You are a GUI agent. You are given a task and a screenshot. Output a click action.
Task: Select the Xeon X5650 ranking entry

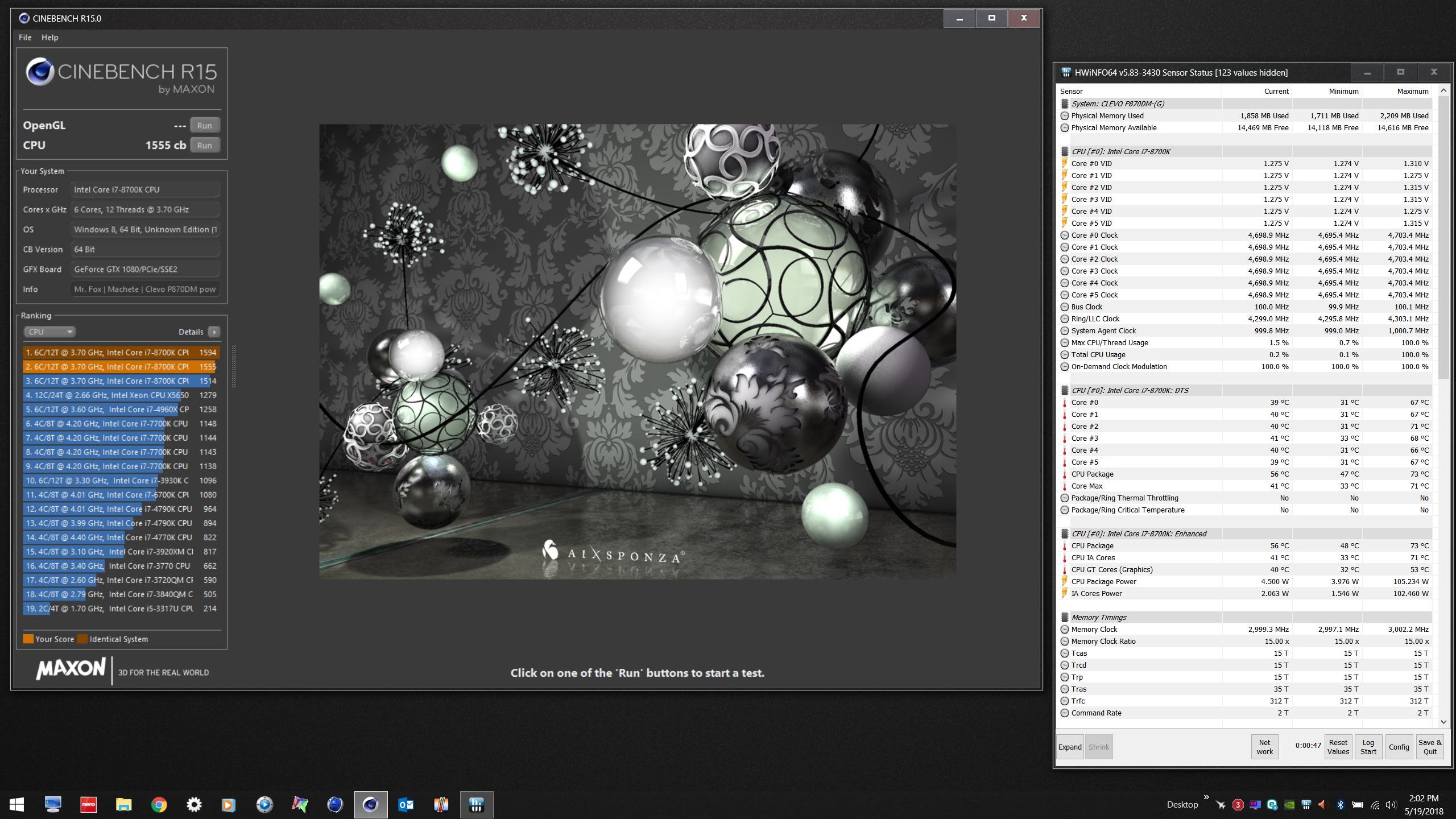pyautogui.click(x=121, y=395)
